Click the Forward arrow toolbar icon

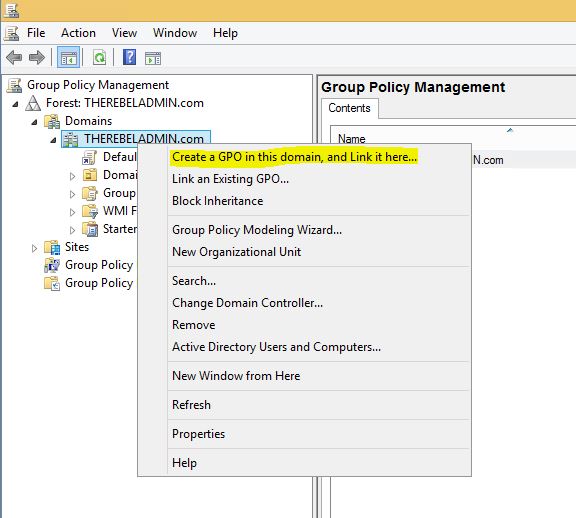click(37, 58)
